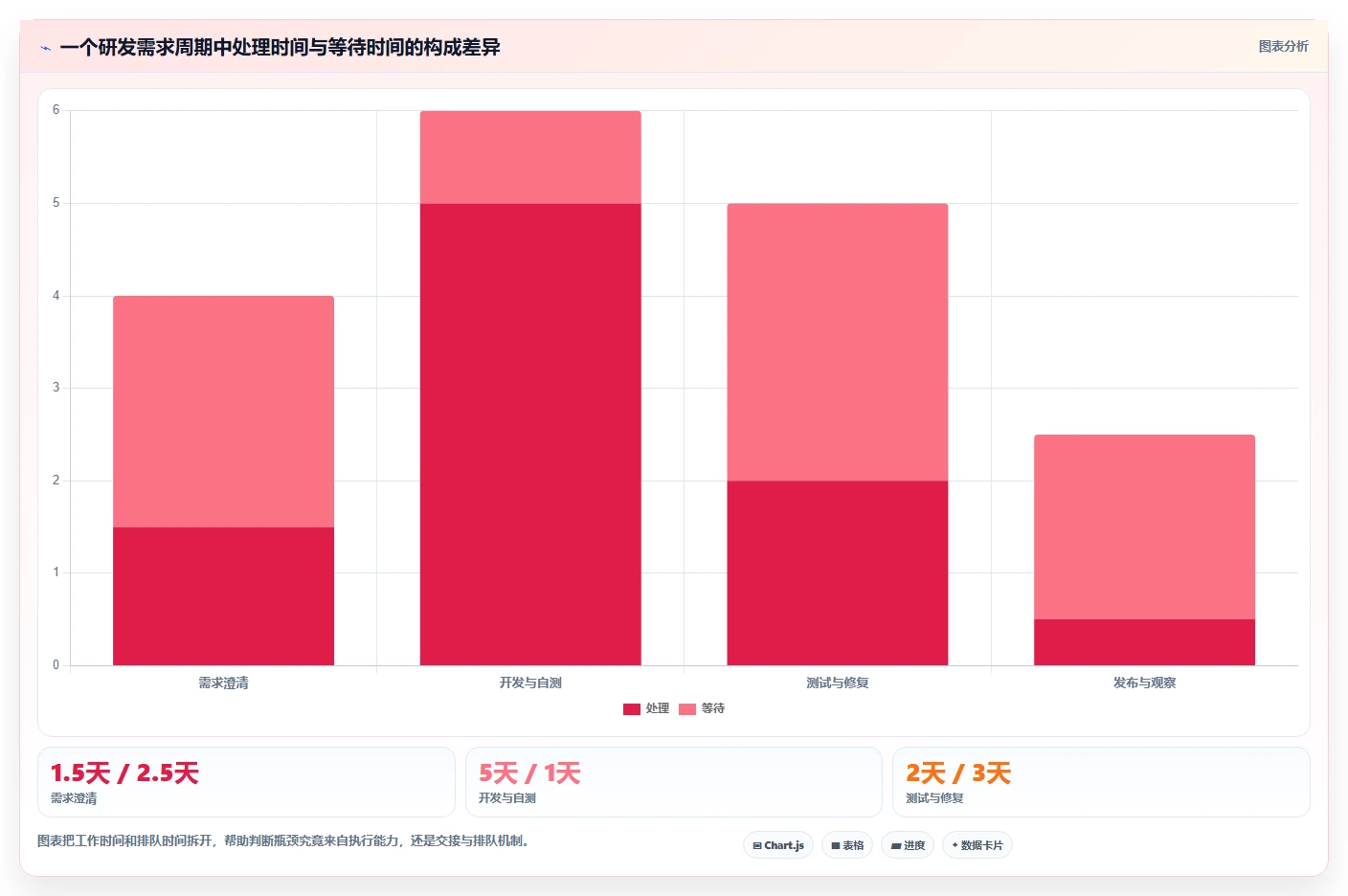Image resolution: width=1348 pixels, height=896 pixels.
Task: Click the dark red 处理 bar segment for 开发与自测
Action: (x=530, y=434)
